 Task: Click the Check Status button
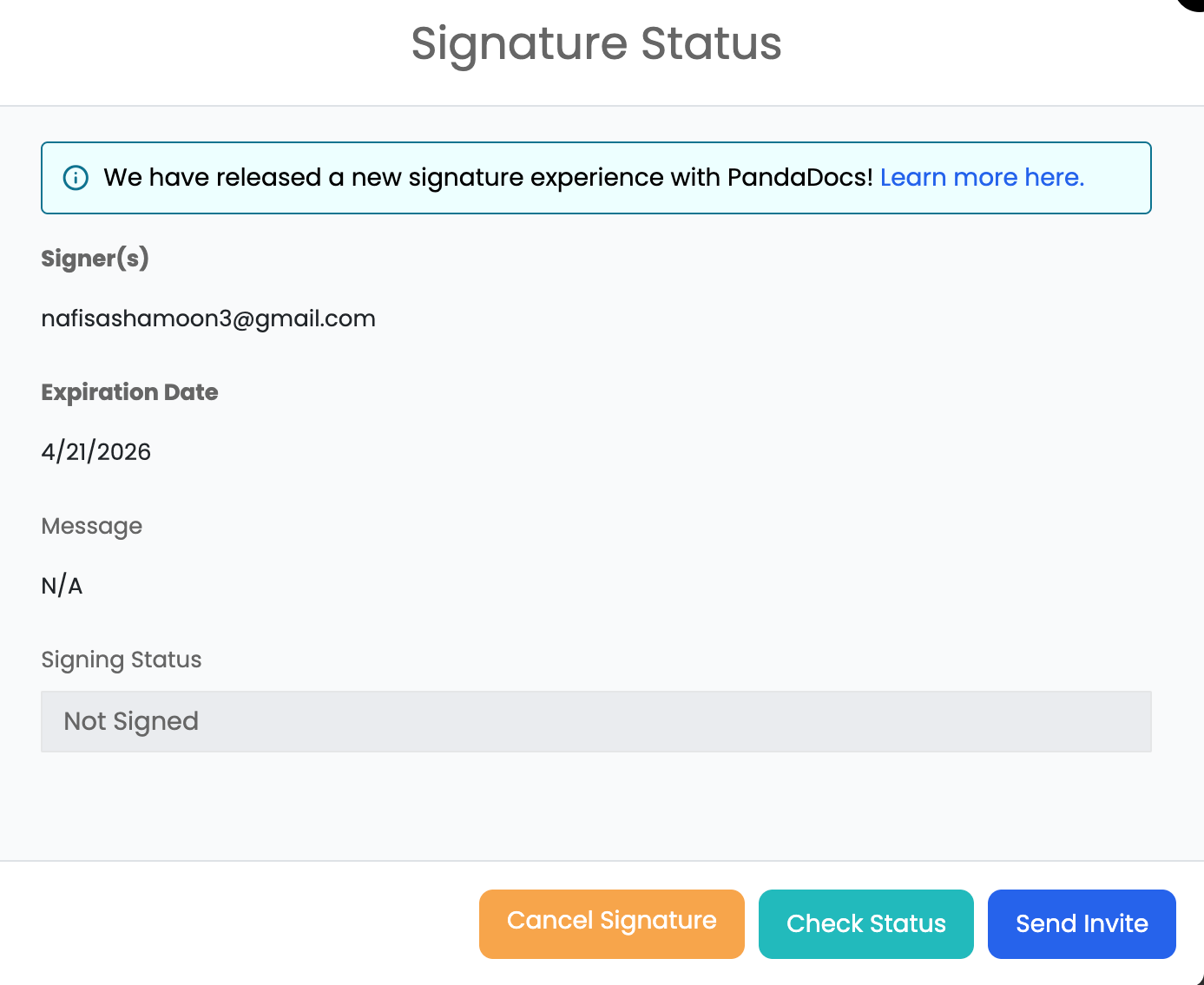click(865, 923)
